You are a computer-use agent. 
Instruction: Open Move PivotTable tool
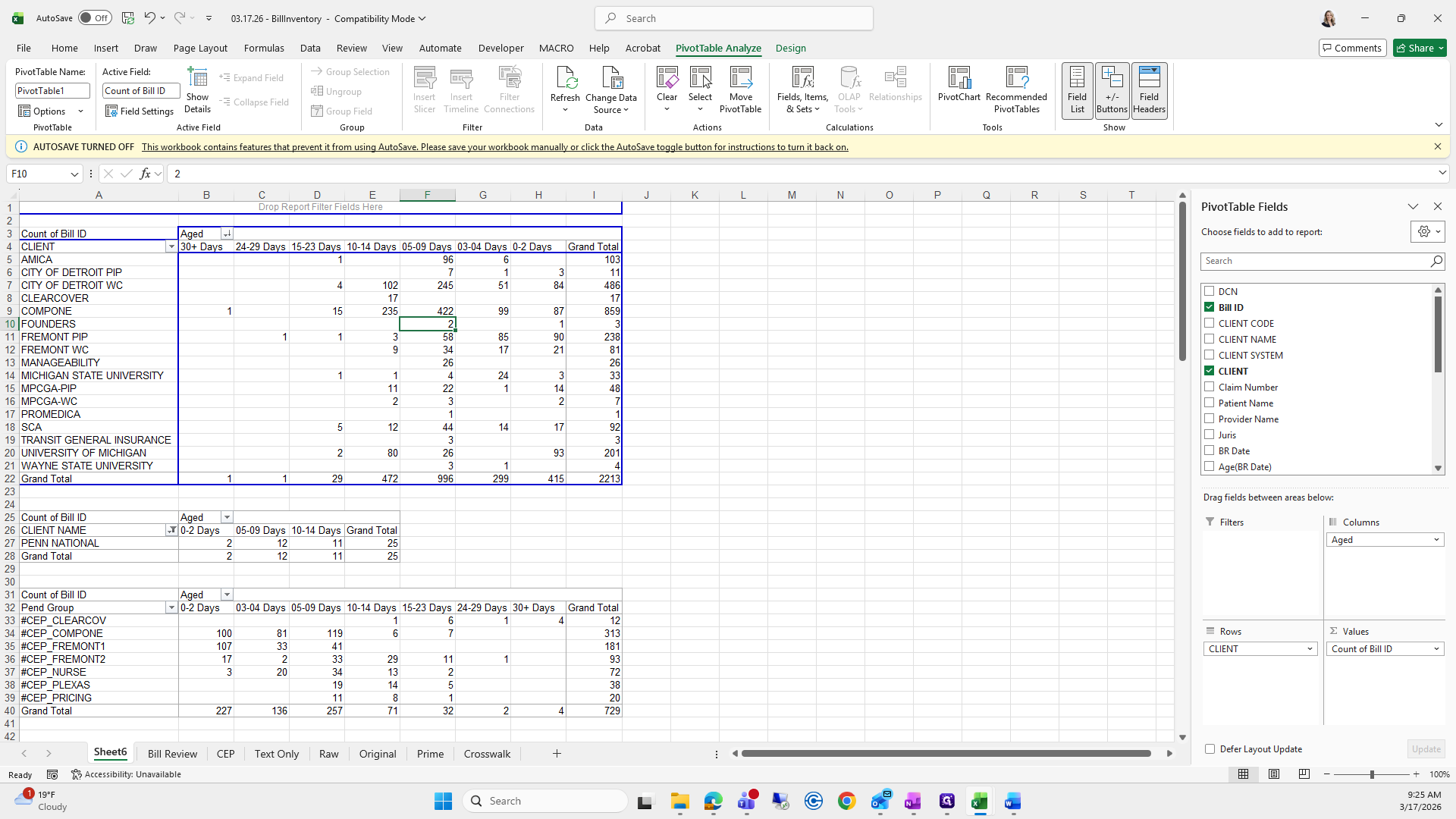pyautogui.click(x=740, y=89)
